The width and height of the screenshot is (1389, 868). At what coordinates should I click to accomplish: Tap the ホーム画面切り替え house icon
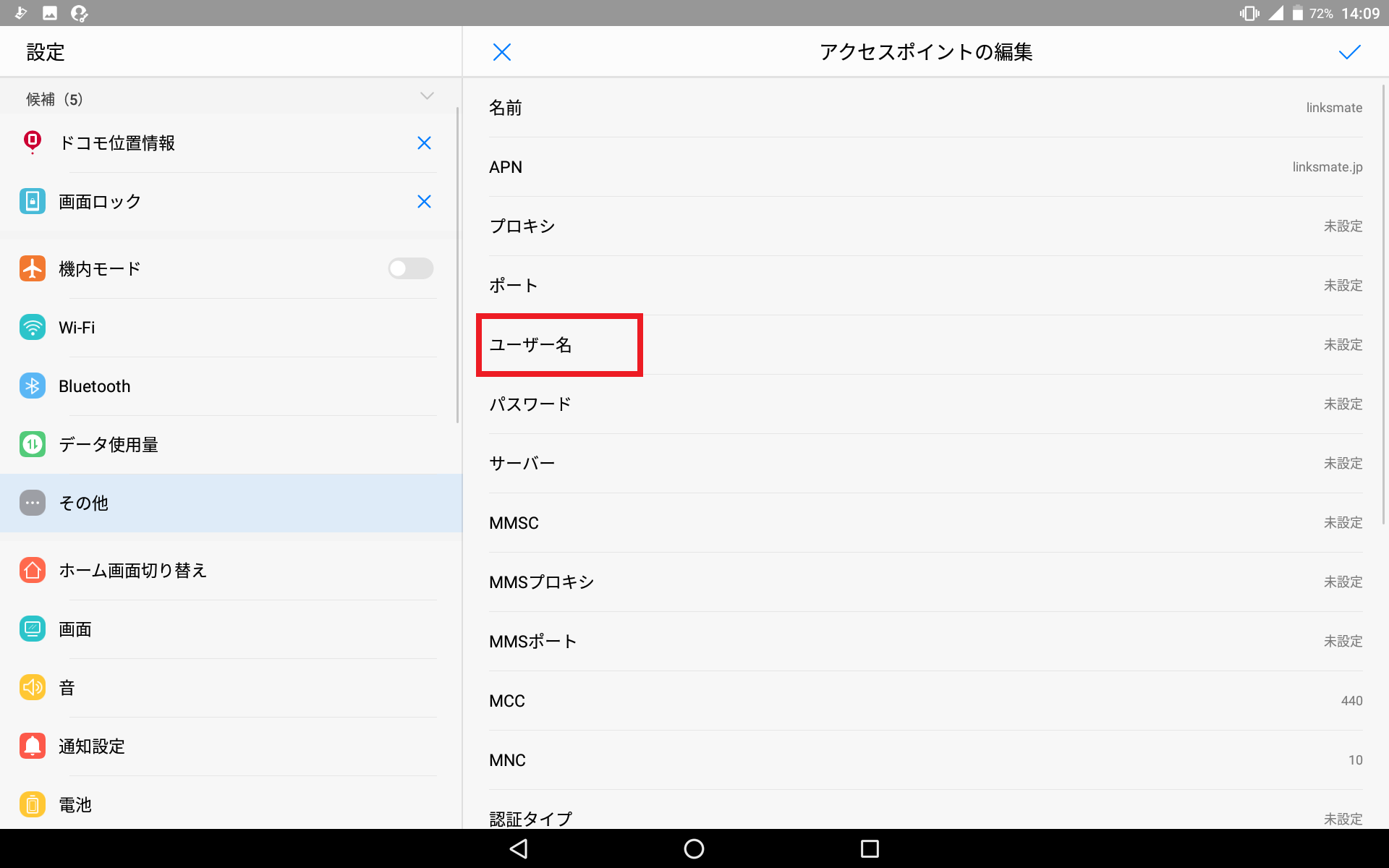(33, 570)
